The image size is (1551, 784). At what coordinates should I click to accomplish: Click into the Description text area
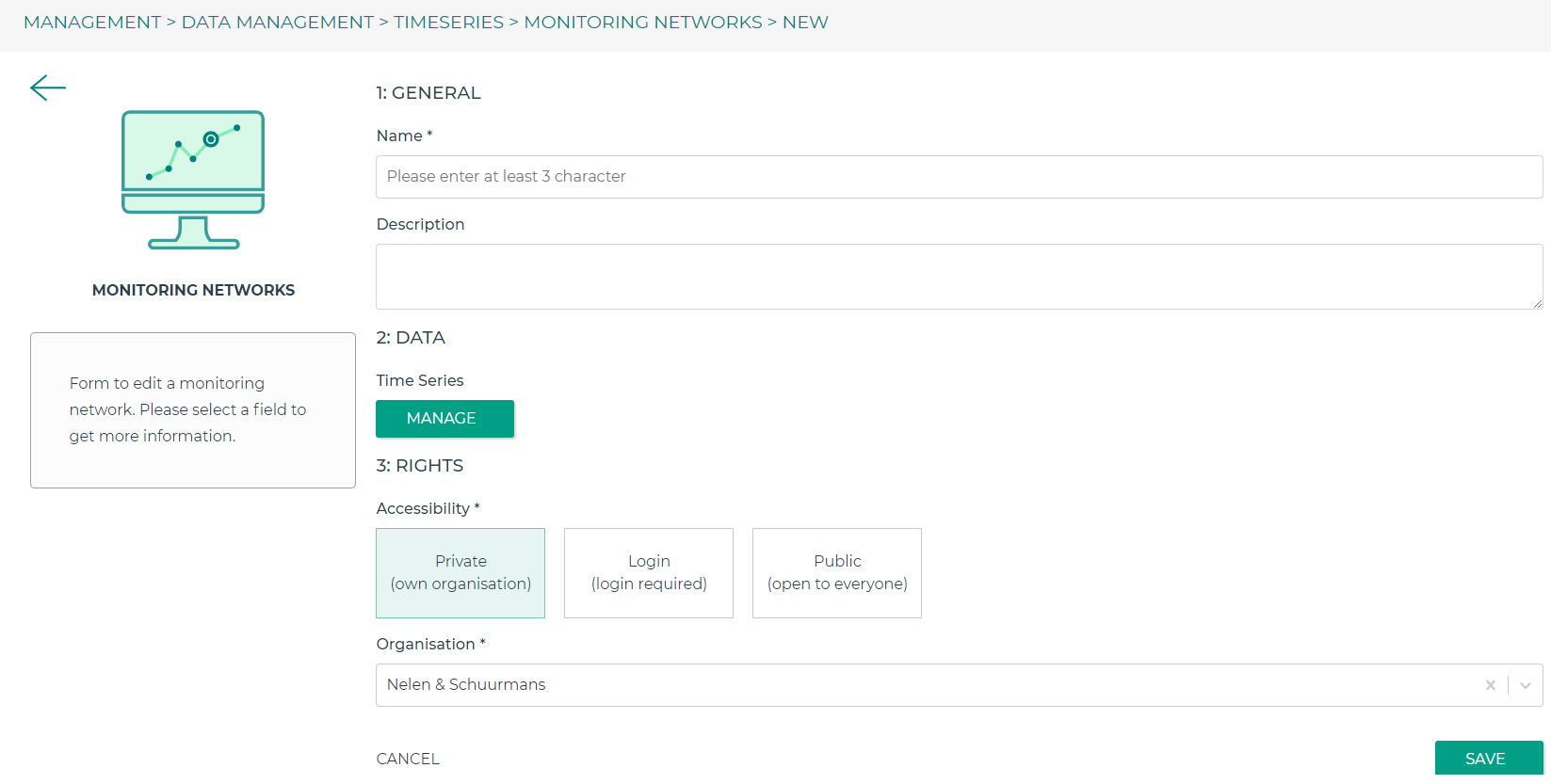959,277
